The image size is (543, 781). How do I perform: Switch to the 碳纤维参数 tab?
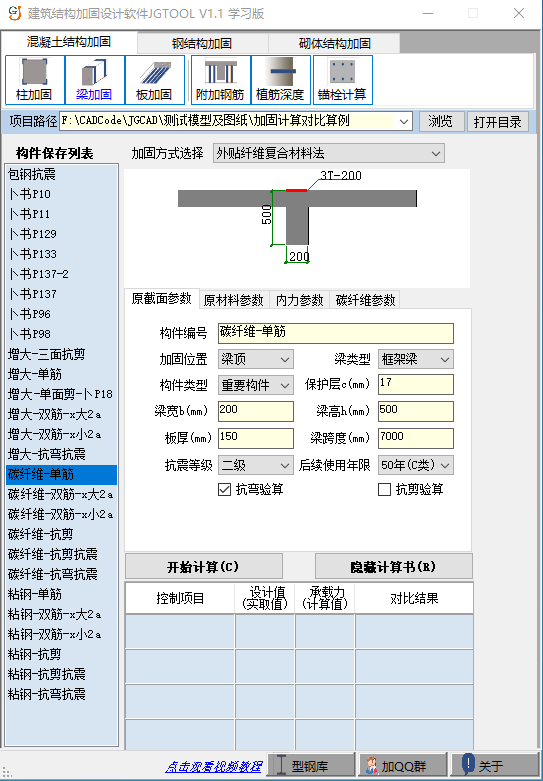(x=365, y=300)
